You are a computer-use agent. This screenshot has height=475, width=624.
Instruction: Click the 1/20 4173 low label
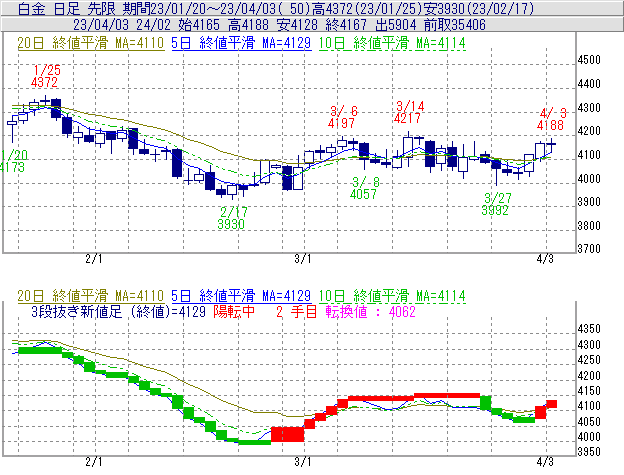tap(14, 161)
